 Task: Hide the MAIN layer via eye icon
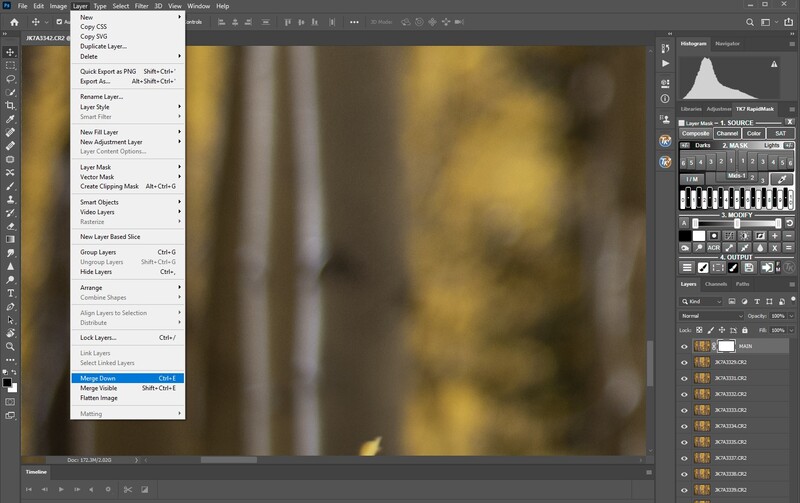pos(684,346)
